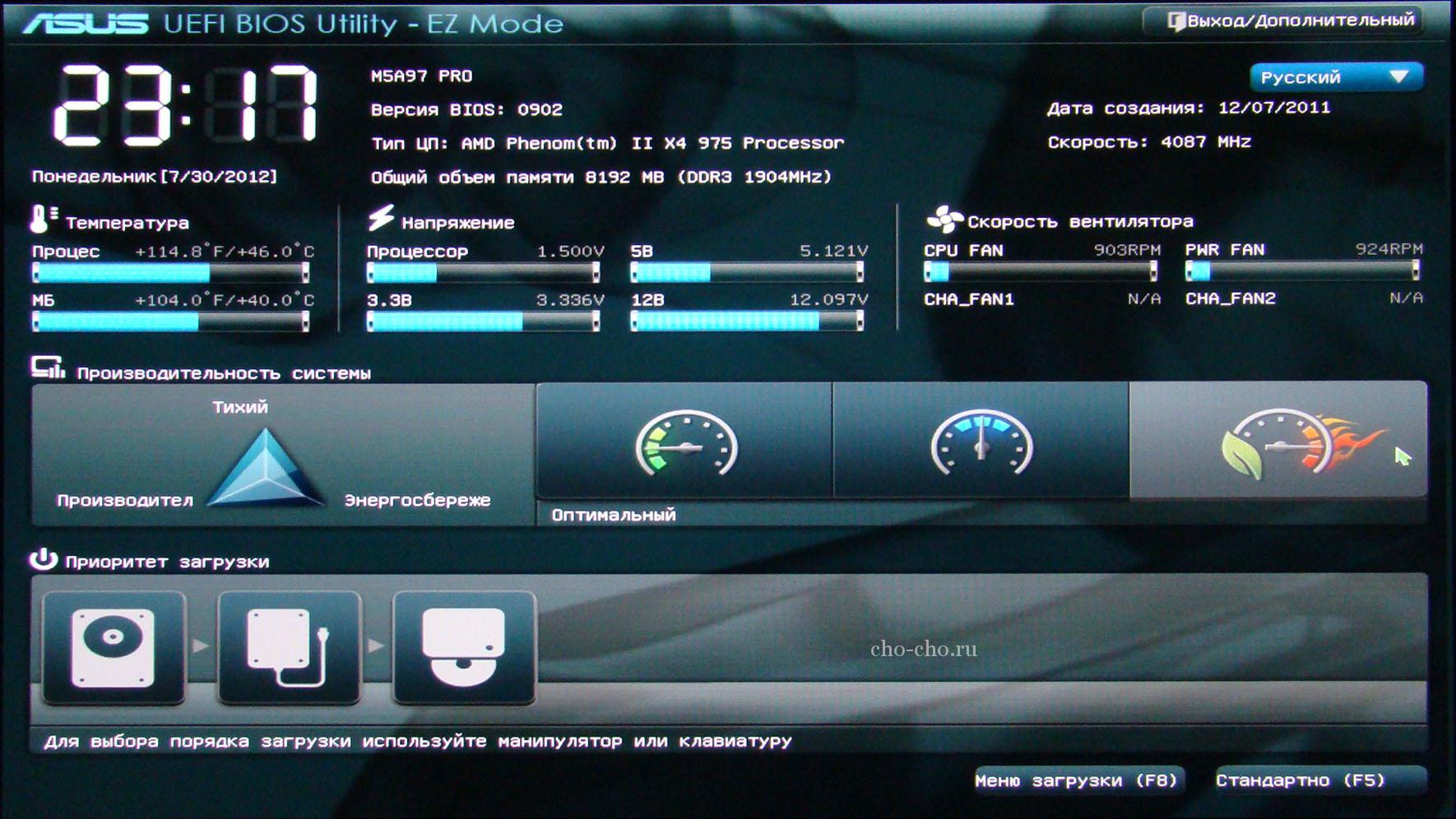Click the blue performance triangle icon
The width and height of the screenshot is (1456, 819).
point(265,468)
